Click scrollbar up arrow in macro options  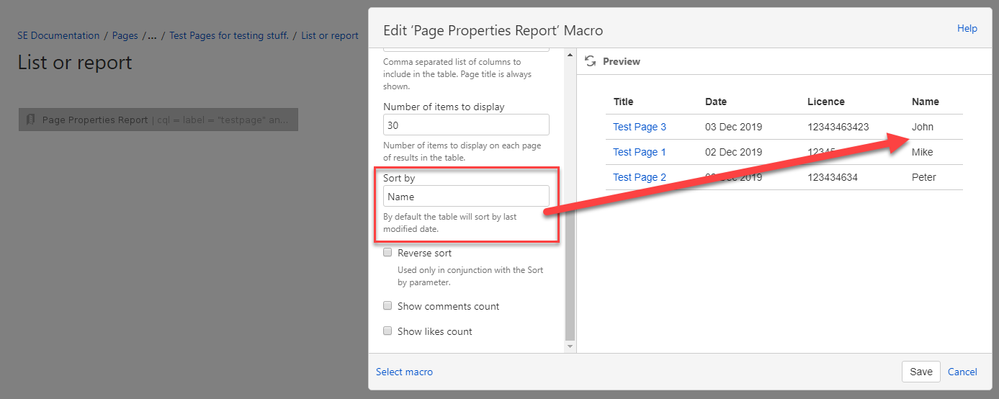tap(570, 55)
